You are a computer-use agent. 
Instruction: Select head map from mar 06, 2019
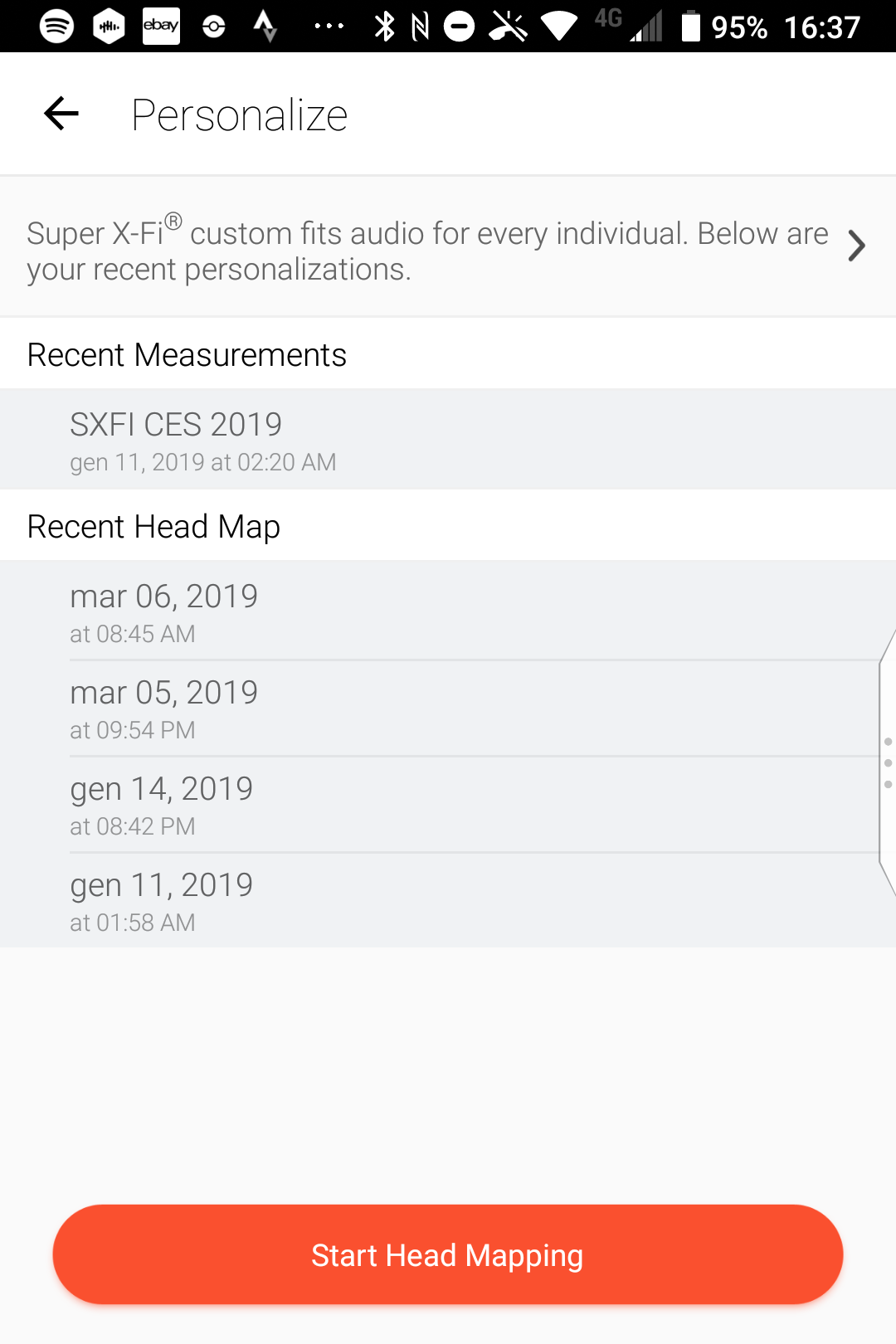448,611
